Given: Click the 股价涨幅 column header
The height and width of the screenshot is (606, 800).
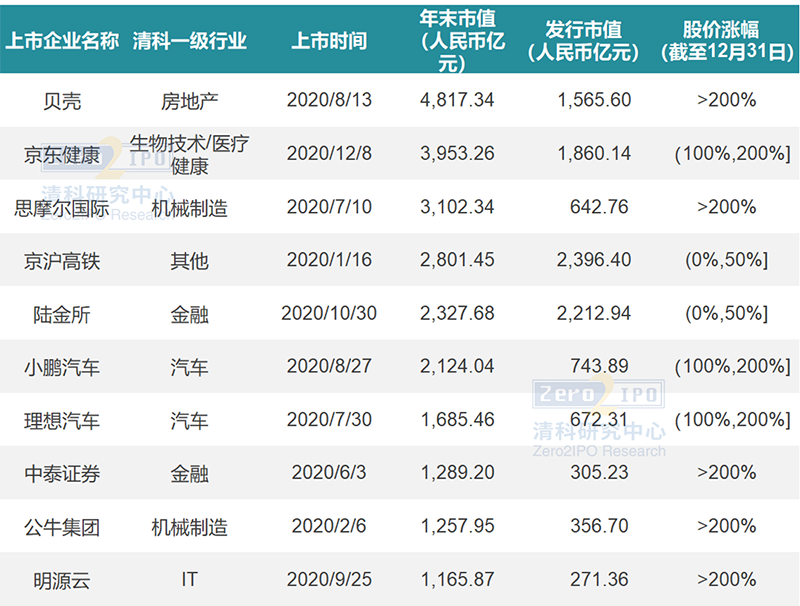Looking at the screenshot, I should coord(727,41).
